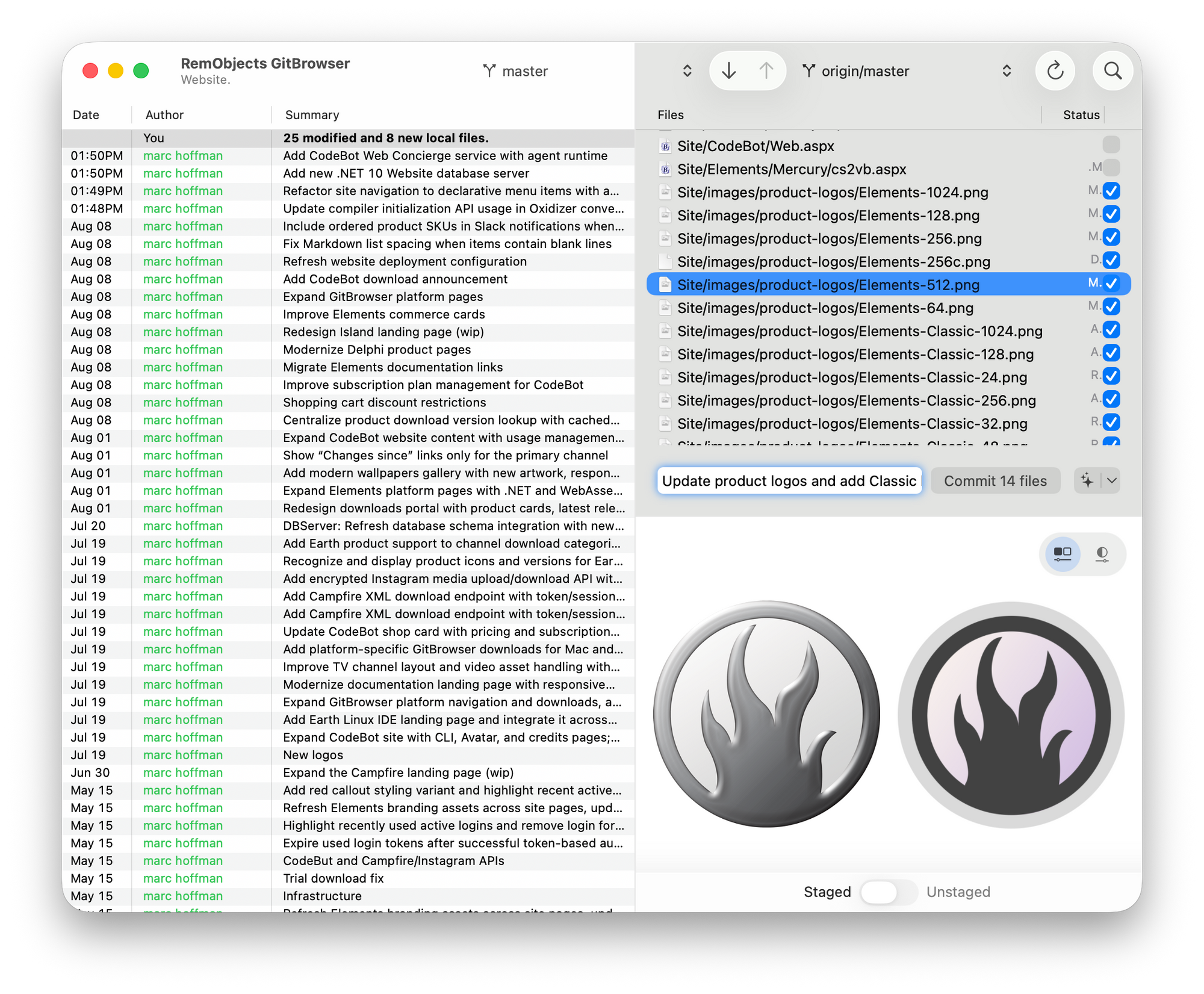
Task: Click the push (up arrow) button
Action: (766, 71)
